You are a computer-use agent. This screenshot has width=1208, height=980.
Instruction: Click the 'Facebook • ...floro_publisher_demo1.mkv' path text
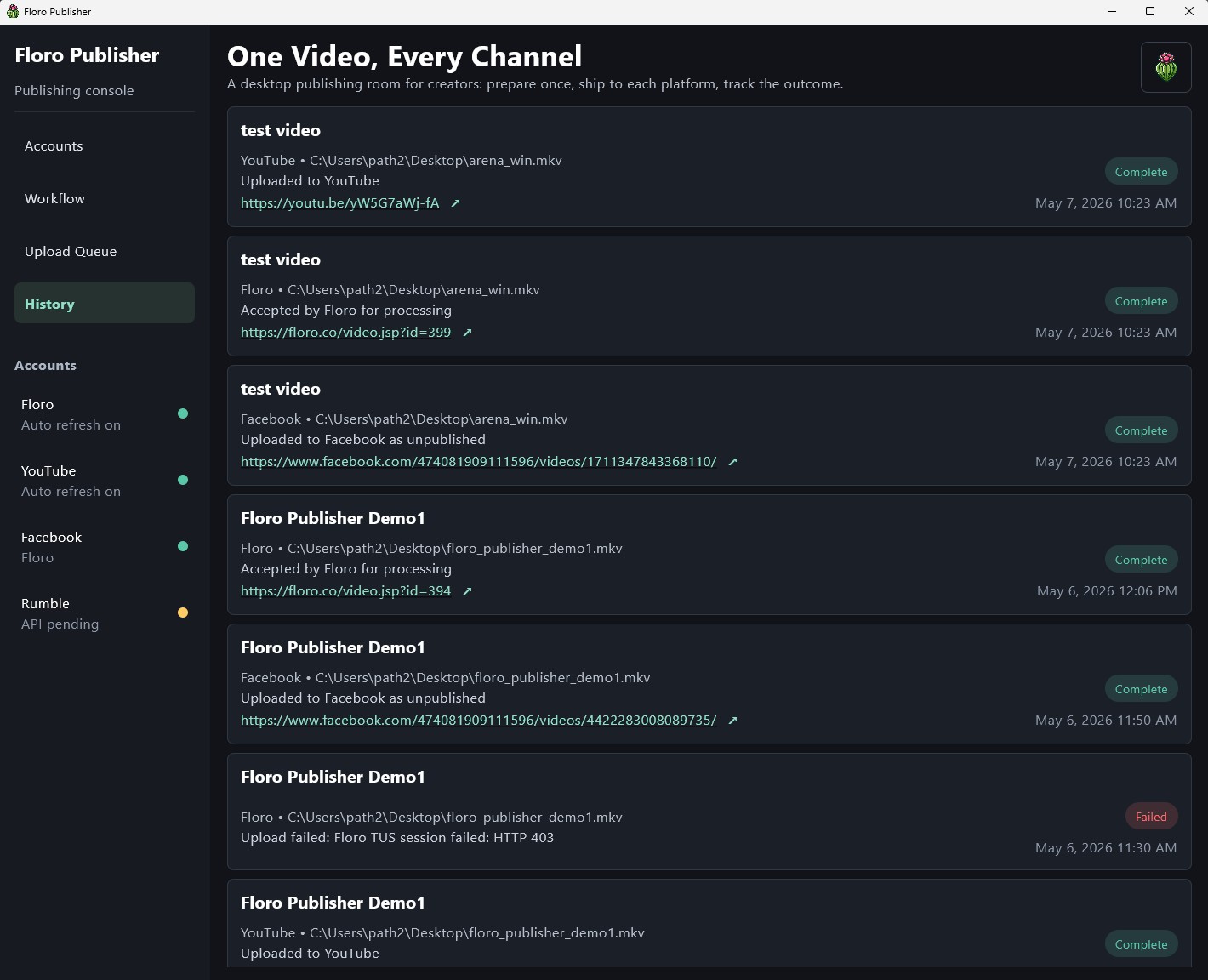[x=446, y=678]
